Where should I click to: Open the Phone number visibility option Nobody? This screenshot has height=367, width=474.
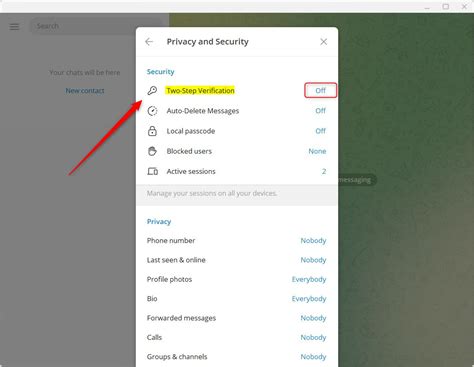(x=313, y=240)
